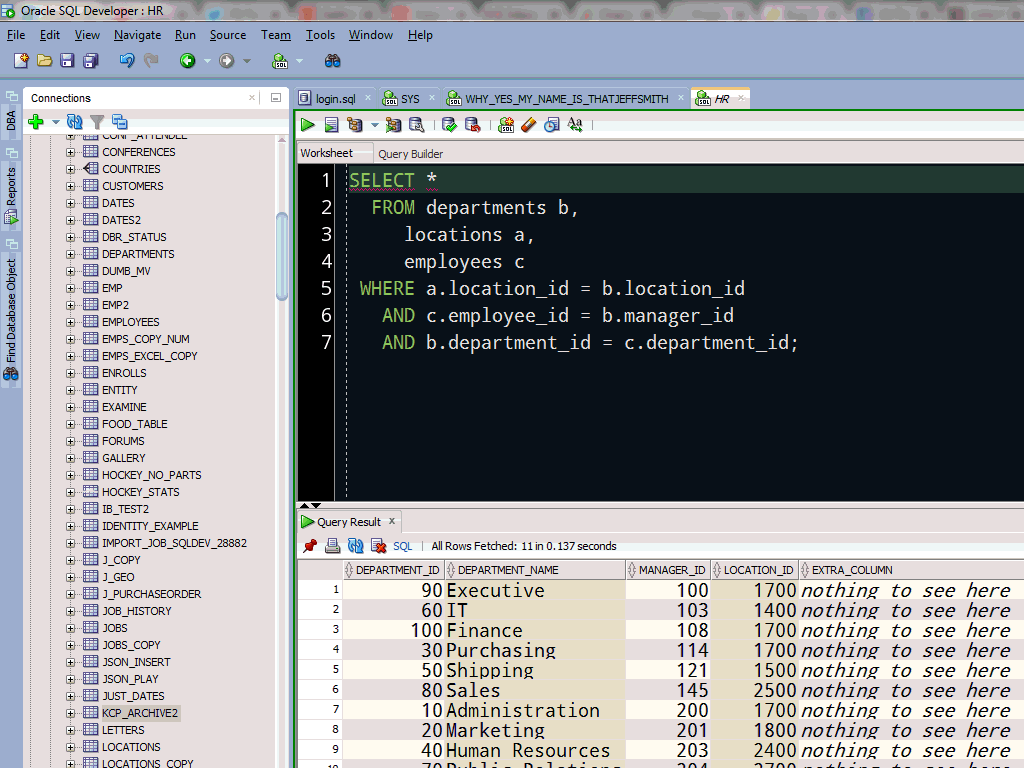Expand the HOCKEY_STATS table node
1024x768 pixels.
[x=71, y=492]
